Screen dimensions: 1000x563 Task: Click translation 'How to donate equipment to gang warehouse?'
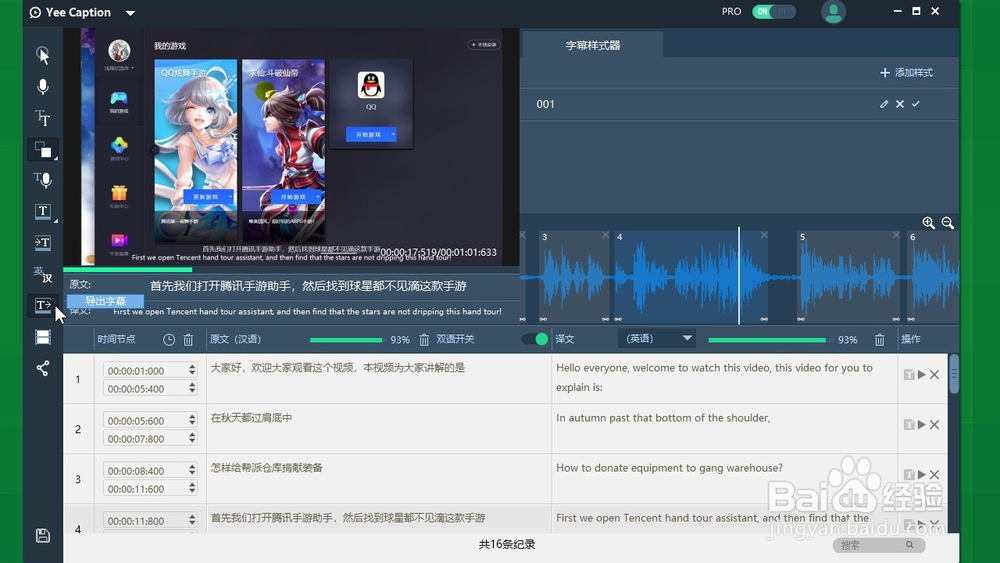pos(669,468)
